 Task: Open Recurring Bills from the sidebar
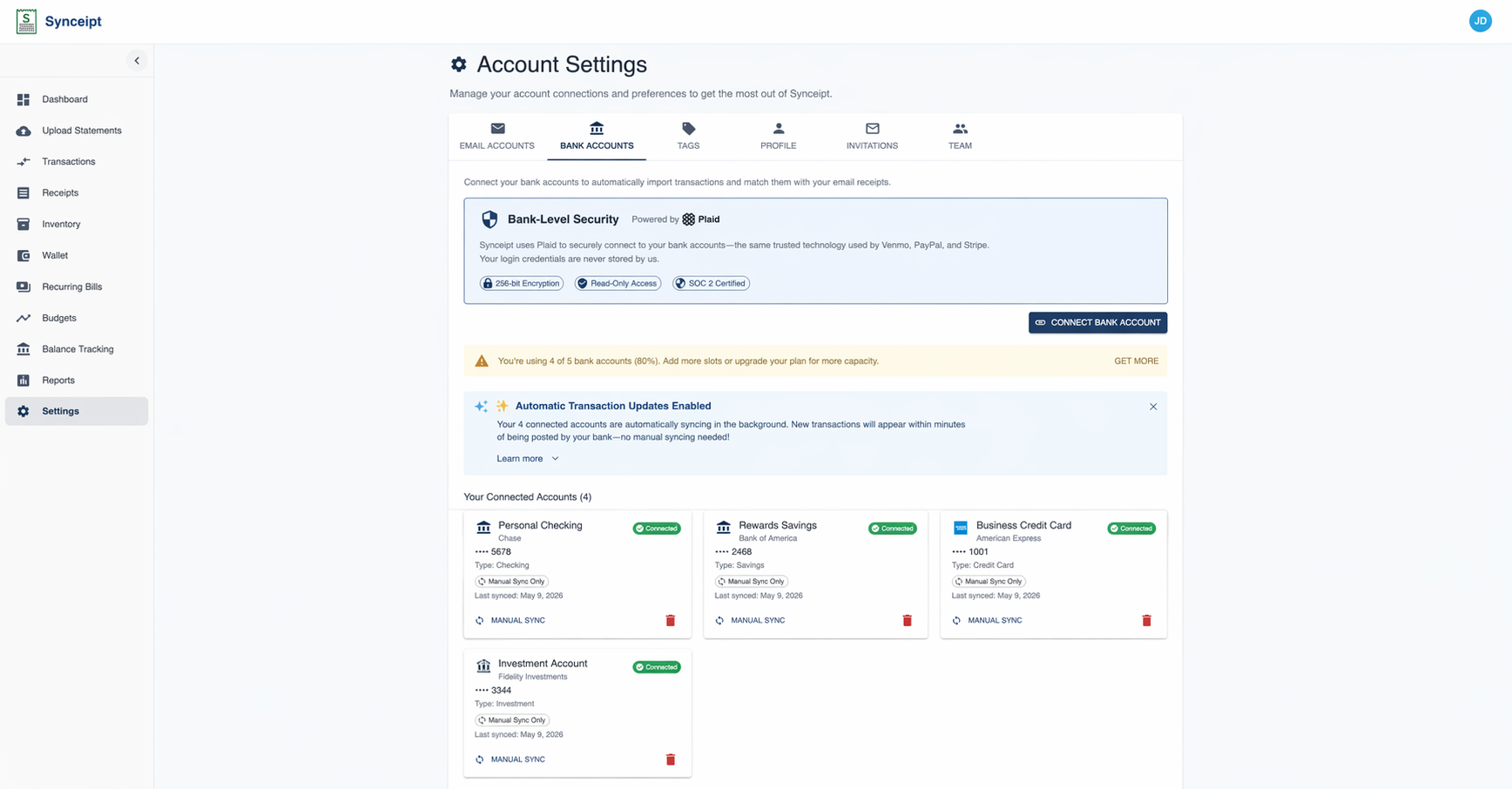[72, 287]
